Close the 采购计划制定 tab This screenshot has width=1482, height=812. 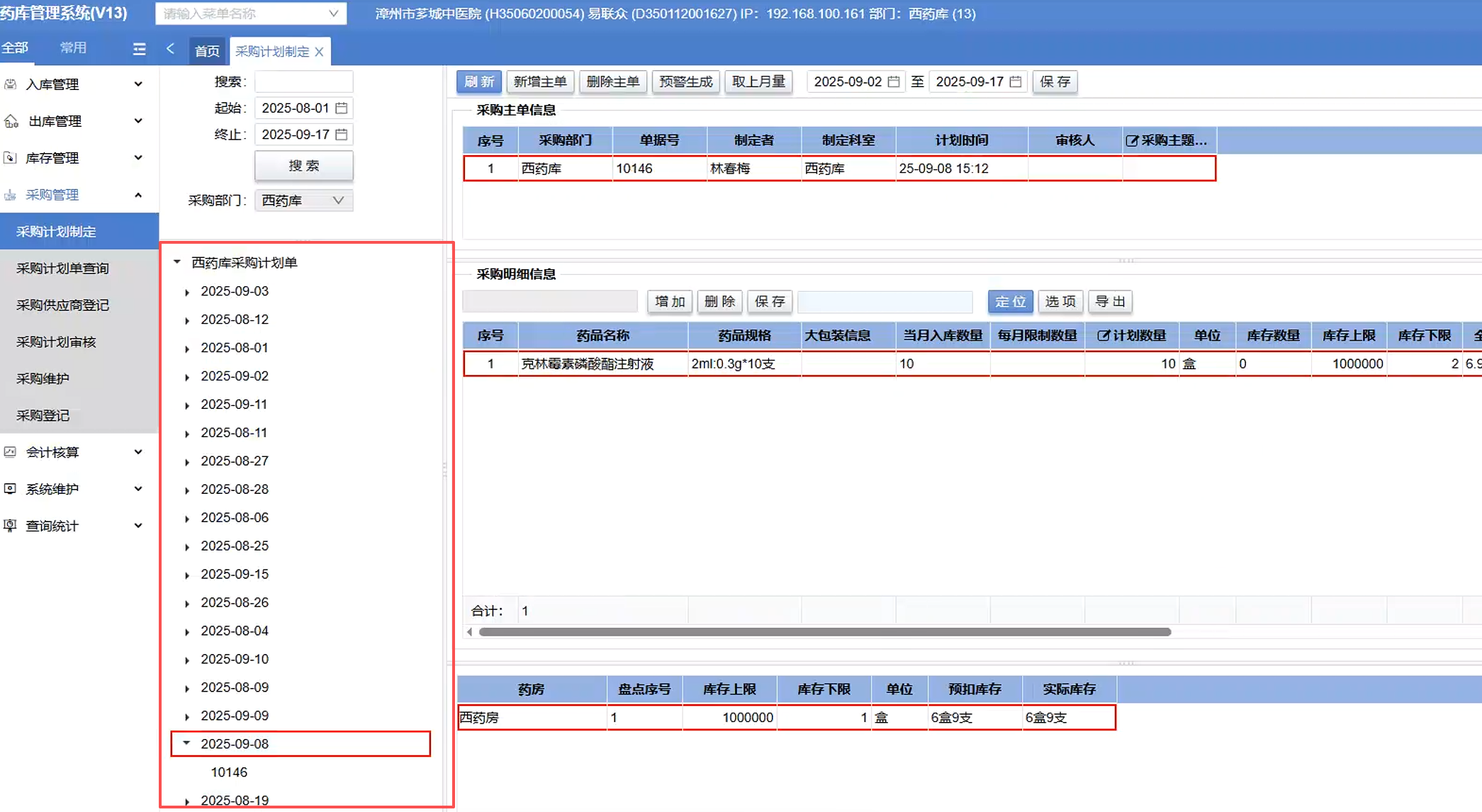click(x=320, y=52)
